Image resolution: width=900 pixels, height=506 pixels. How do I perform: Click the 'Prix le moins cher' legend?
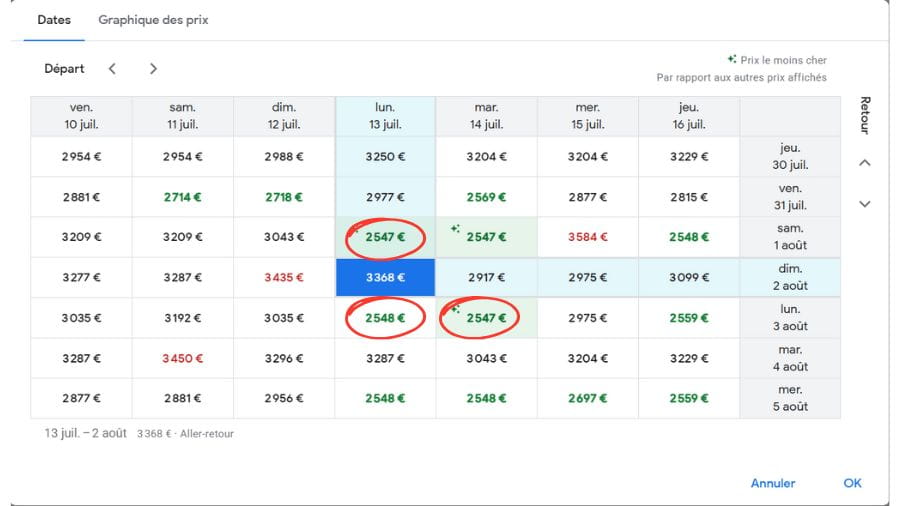tap(777, 60)
